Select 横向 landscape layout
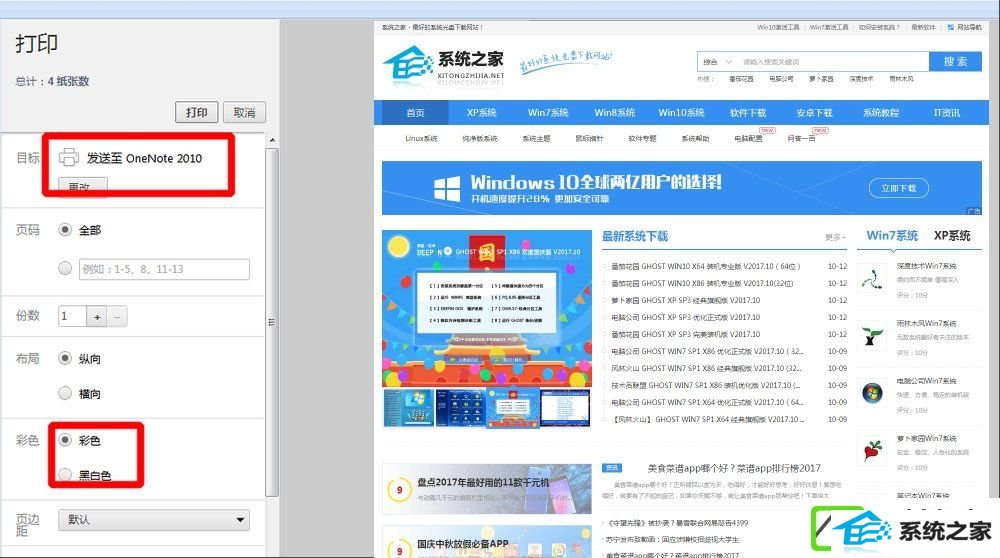Viewport: 1000px width, 558px height. pos(64,393)
